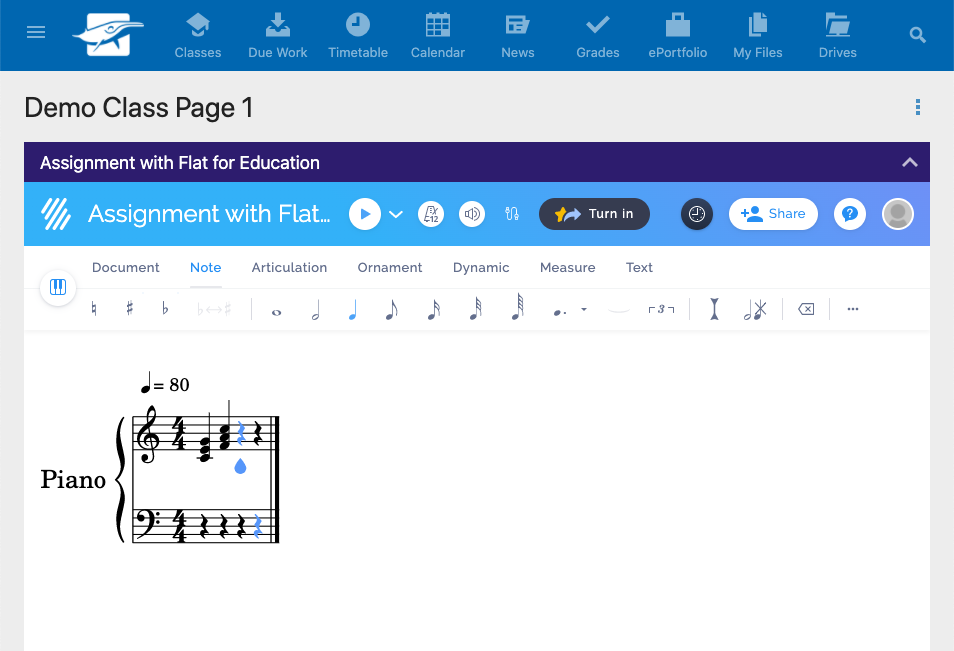Open the Measure tab
Viewport: 954px width, 651px height.
pos(567,267)
